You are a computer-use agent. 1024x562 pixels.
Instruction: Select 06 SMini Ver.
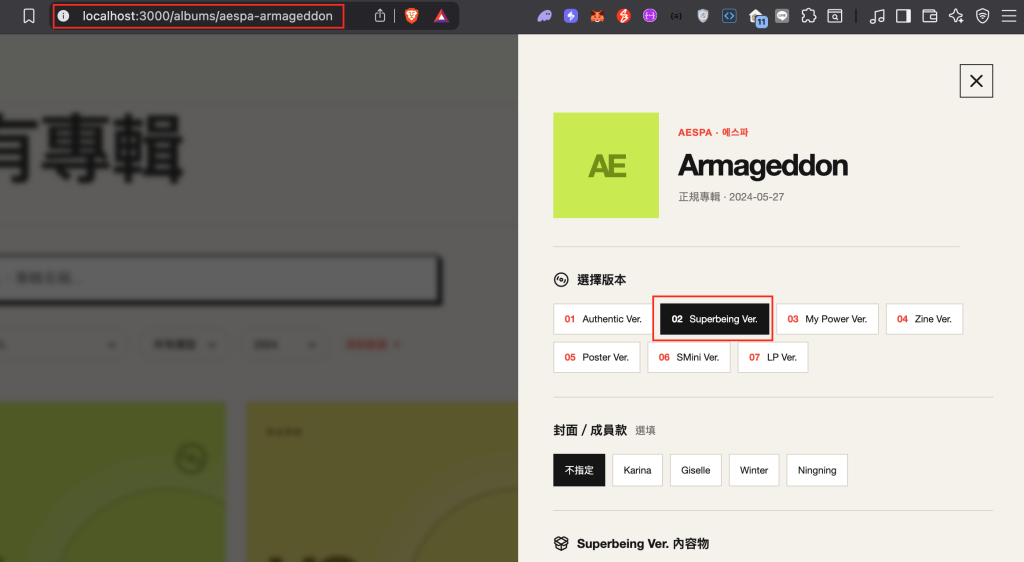click(x=689, y=358)
